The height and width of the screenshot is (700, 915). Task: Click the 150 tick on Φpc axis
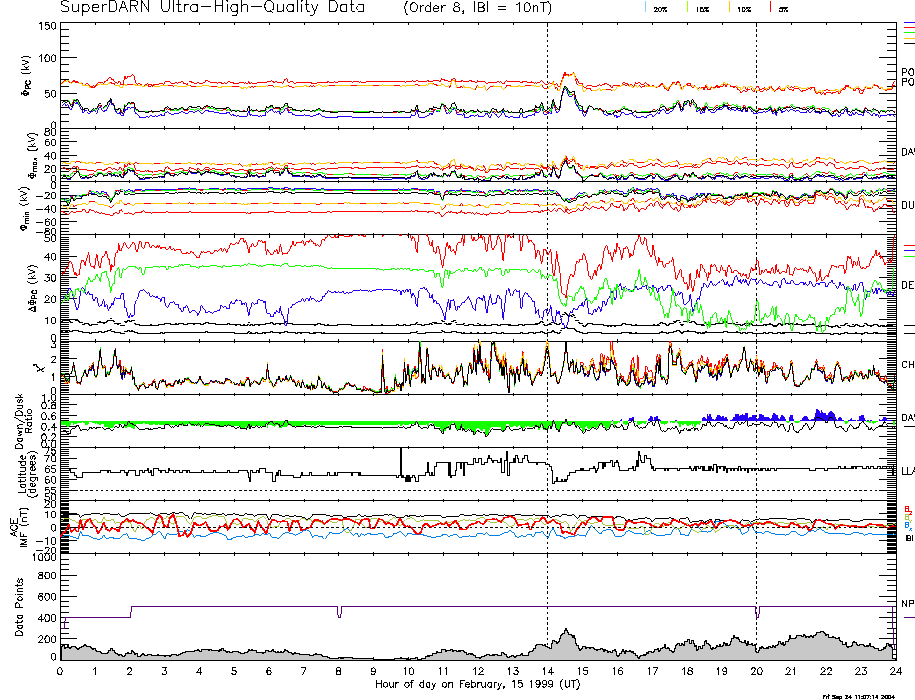click(x=47, y=26)
